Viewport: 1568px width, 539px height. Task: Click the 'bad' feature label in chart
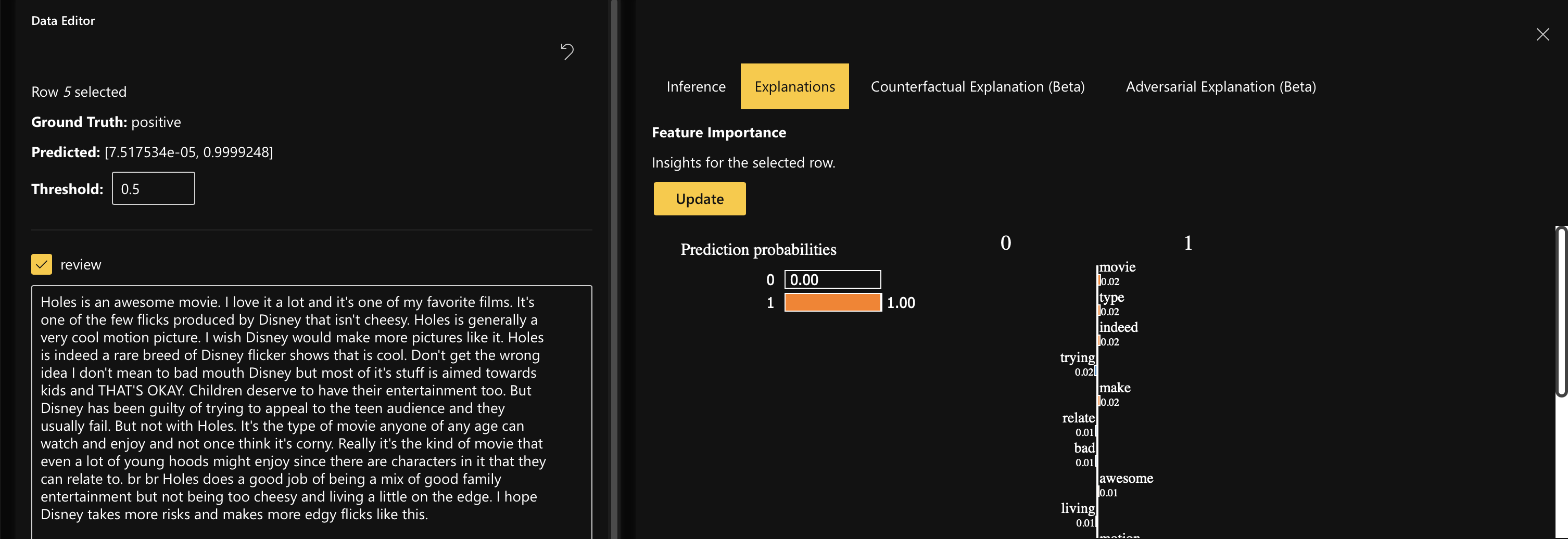1083,448
